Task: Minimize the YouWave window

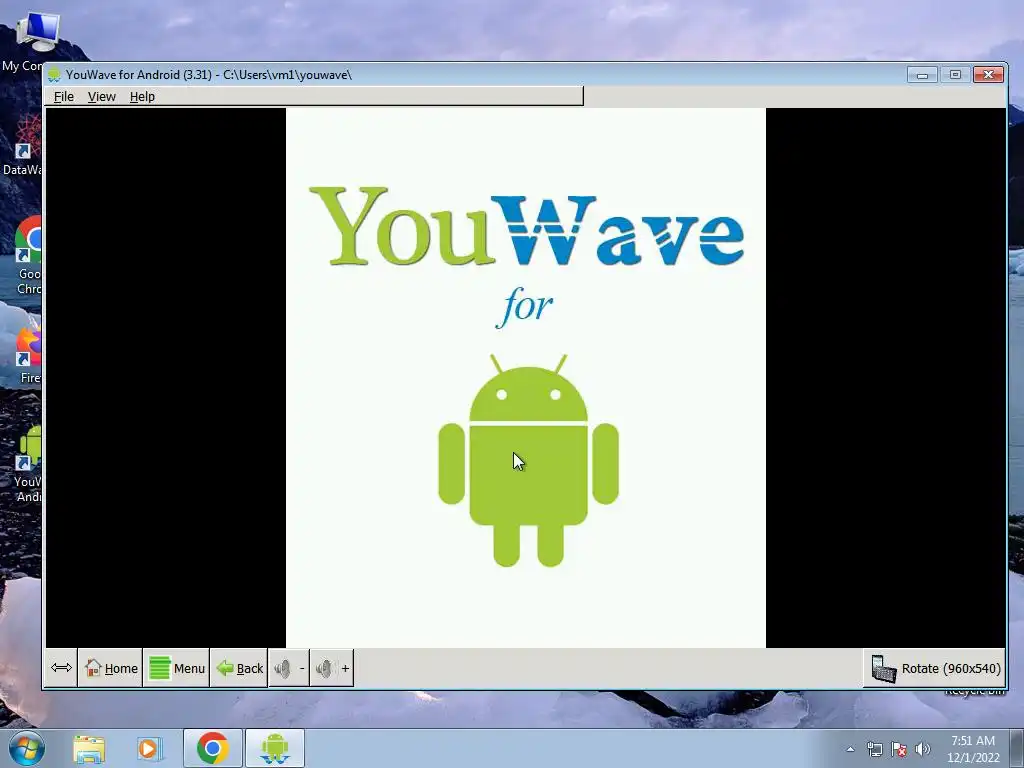Action: [x=922, y=74]
